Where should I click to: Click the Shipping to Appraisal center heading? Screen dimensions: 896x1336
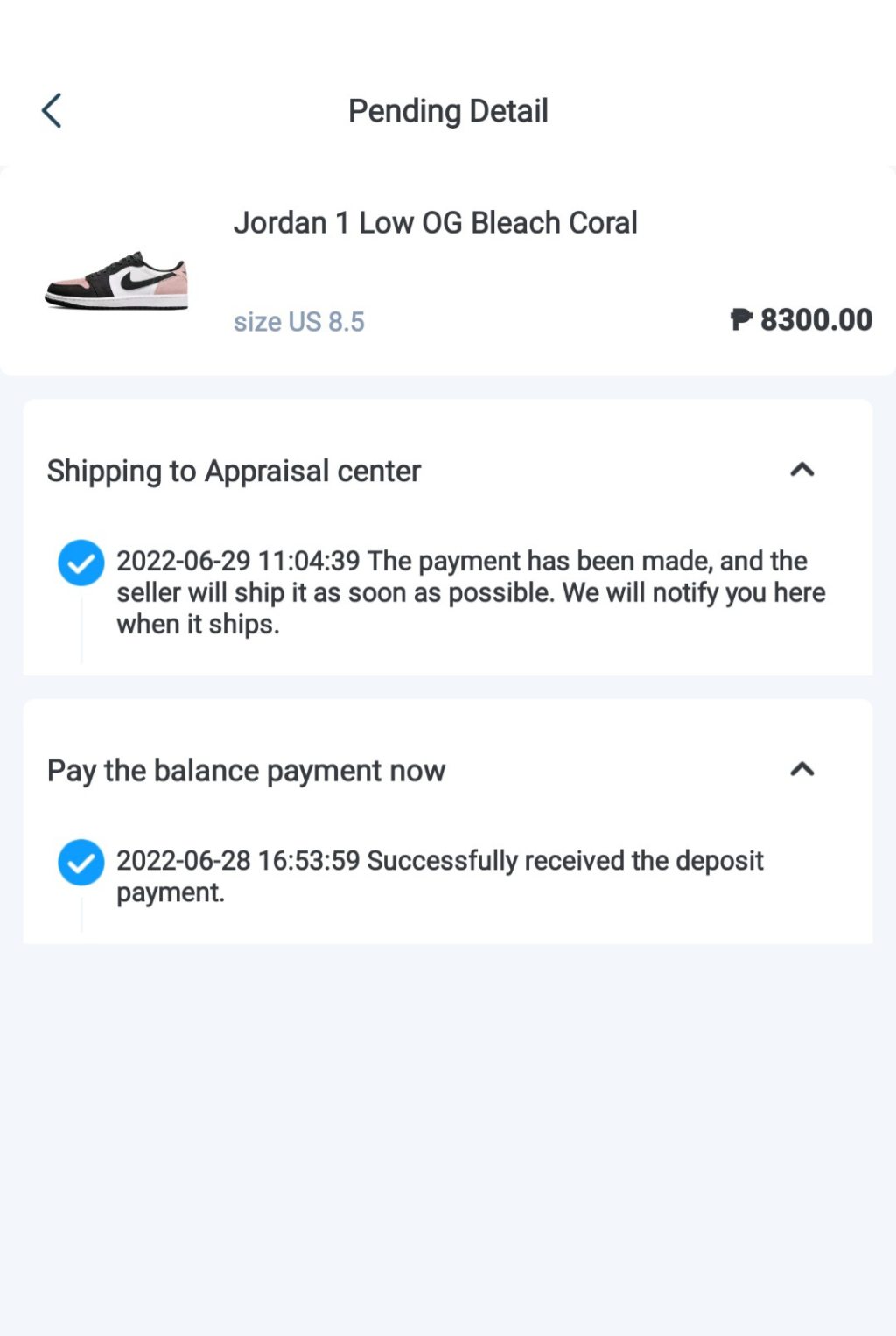234,472
